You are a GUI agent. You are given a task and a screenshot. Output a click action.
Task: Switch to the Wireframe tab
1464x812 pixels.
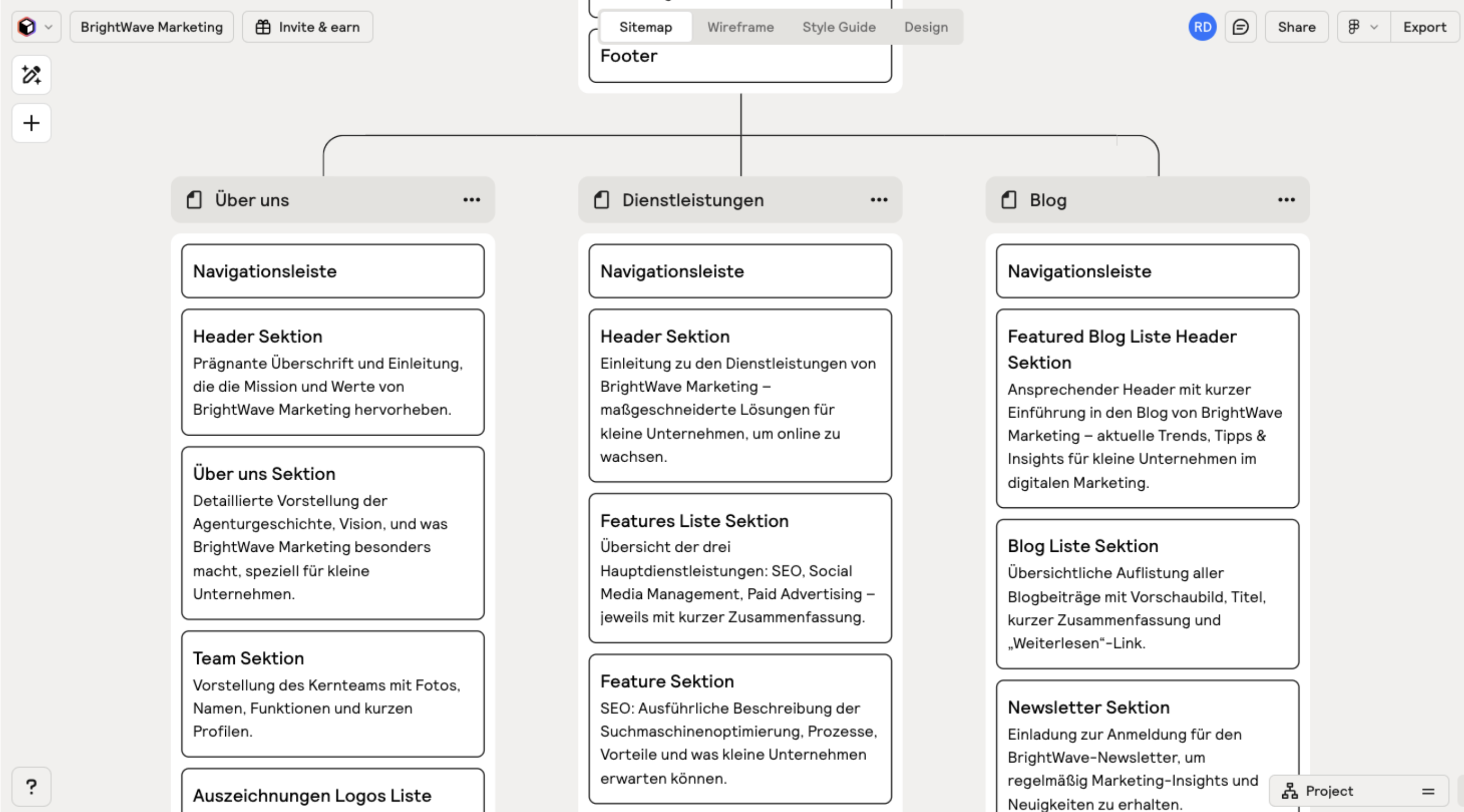pyautogui.click(x=740, y=27)
